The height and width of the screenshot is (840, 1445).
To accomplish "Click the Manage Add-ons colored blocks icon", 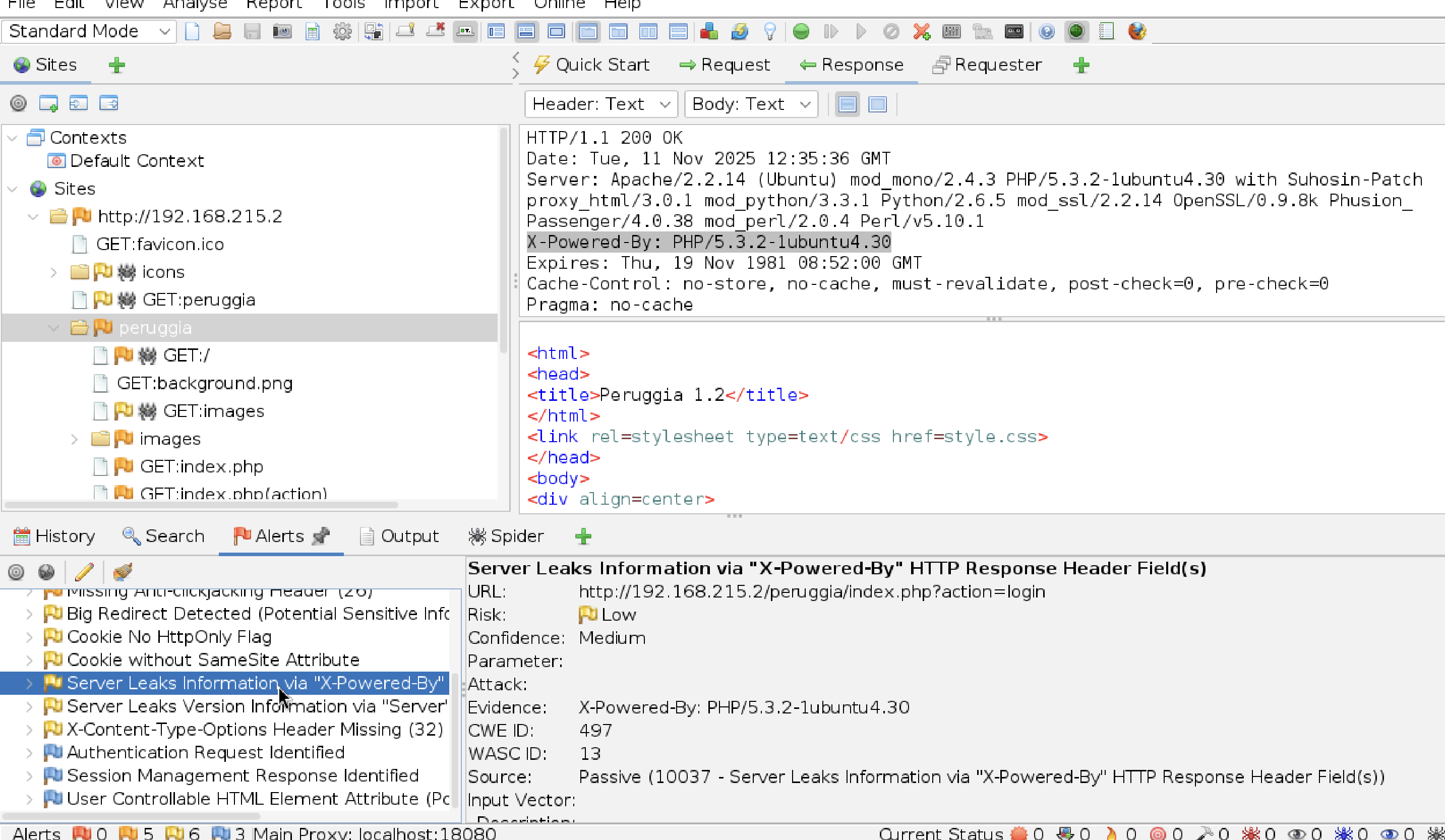I will point(709,32).
